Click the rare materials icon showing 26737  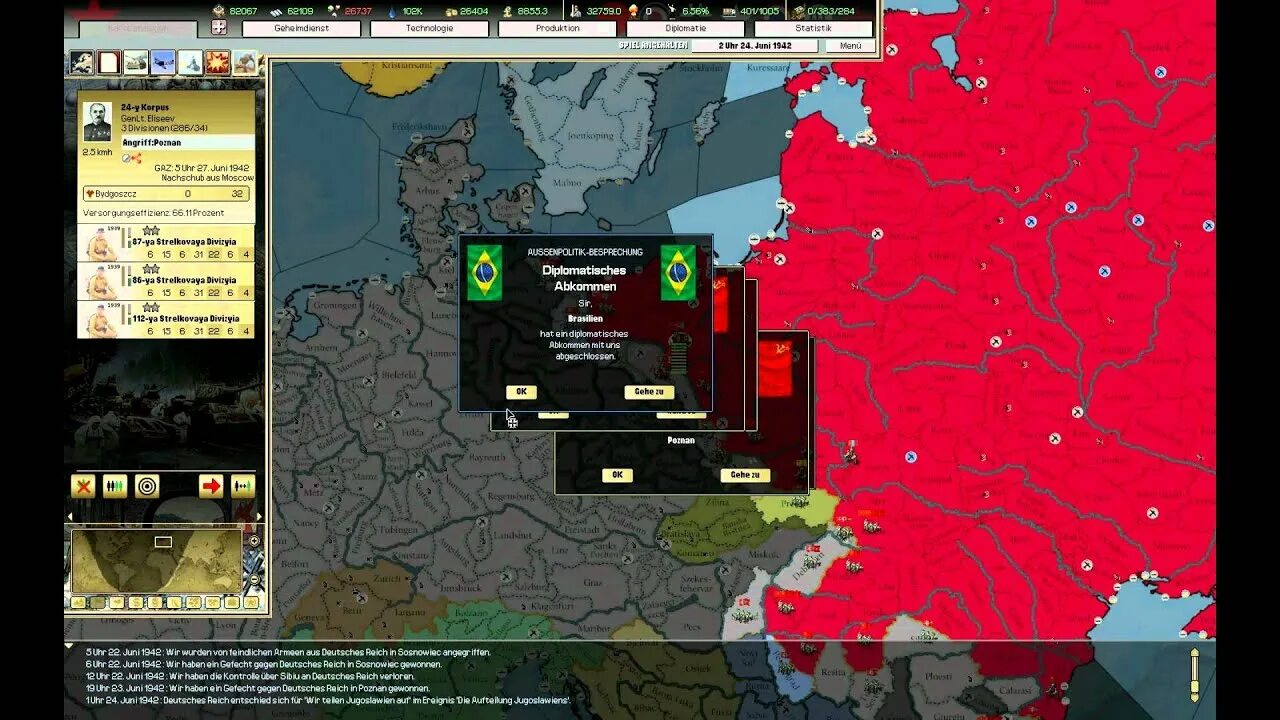coord(334,11)
